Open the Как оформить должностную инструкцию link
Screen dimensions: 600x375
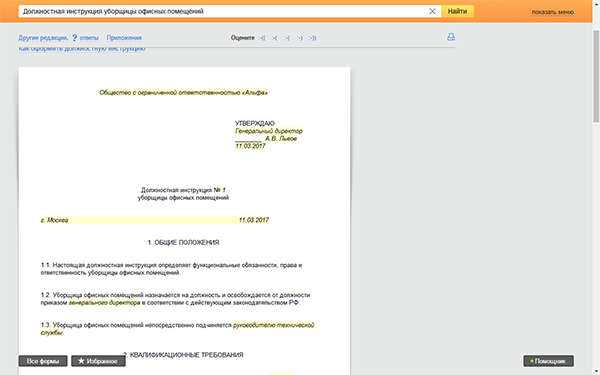[x=82, y=49]
